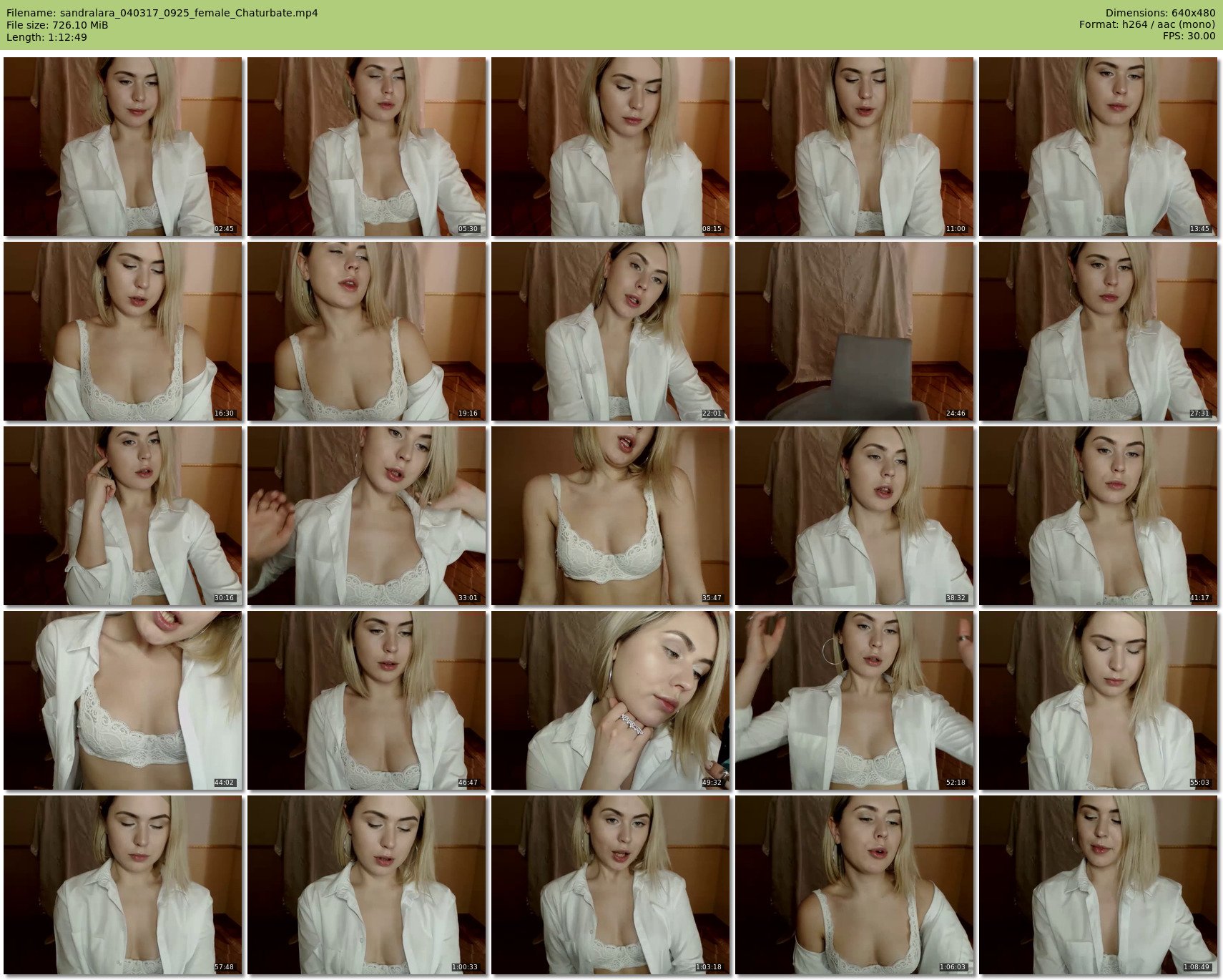Click the Filename line in the header
This screenshot has width=1223, height=980.
coord(162,13)
